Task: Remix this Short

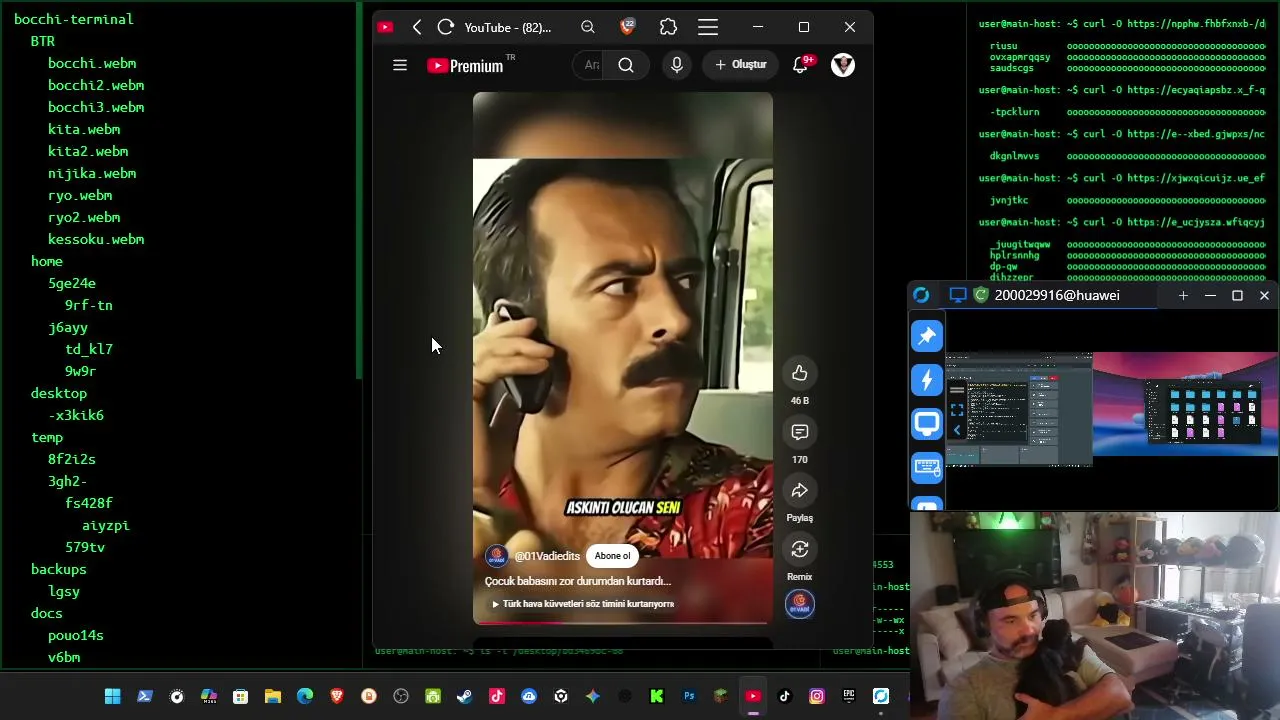Action: pyautogui.click(x=800, y=549)
